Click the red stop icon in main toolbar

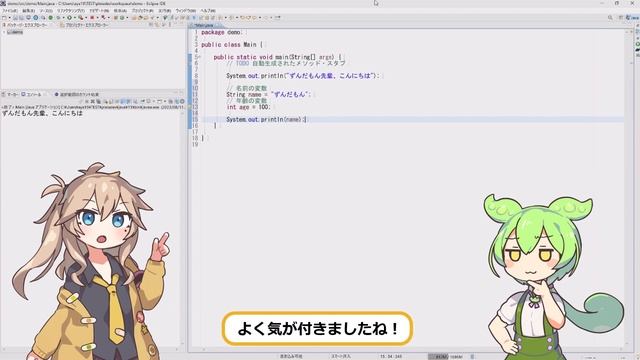(92, 18)
